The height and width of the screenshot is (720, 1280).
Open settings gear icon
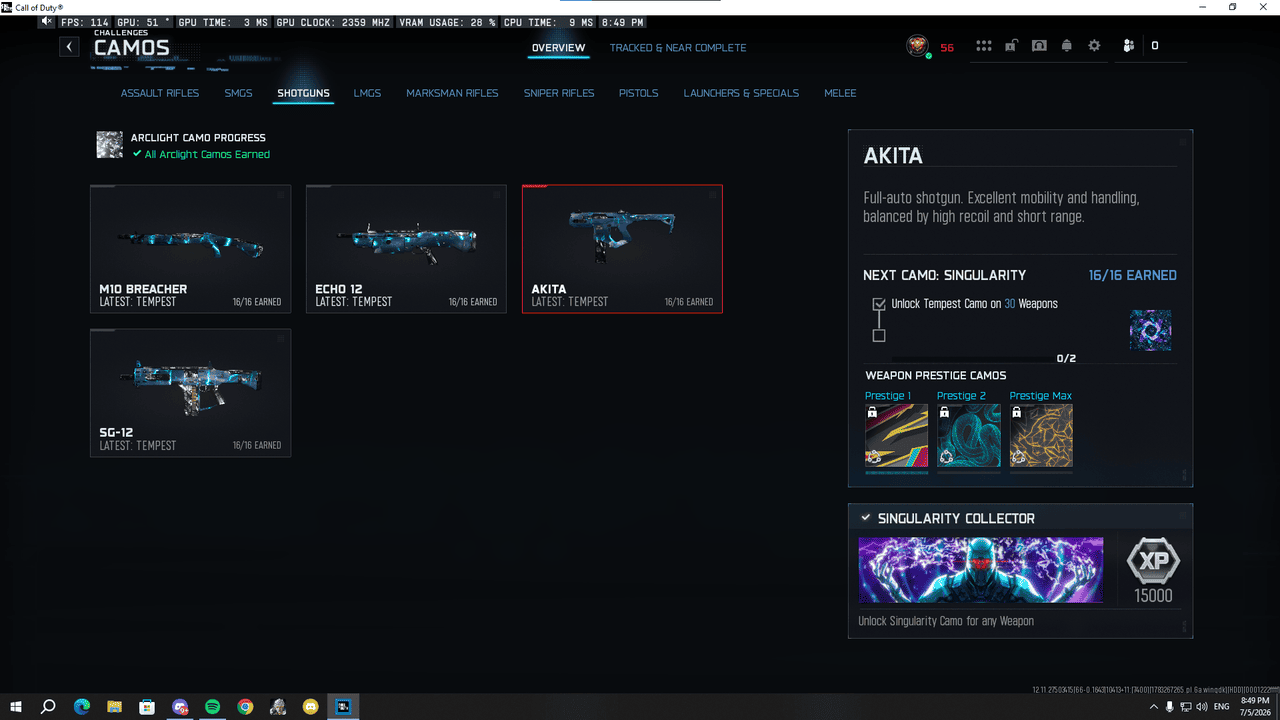1094,46
